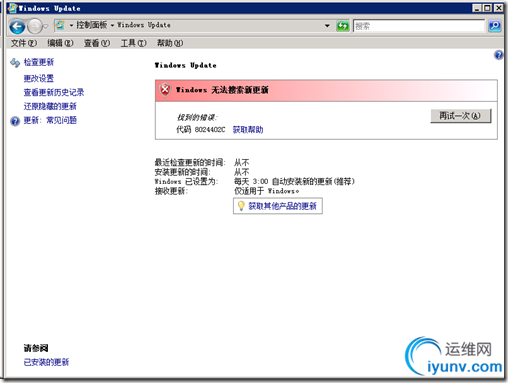Maximize the Windows Update window
The height and width of the screenshot is (383, 508).
[x=487, y=8]
